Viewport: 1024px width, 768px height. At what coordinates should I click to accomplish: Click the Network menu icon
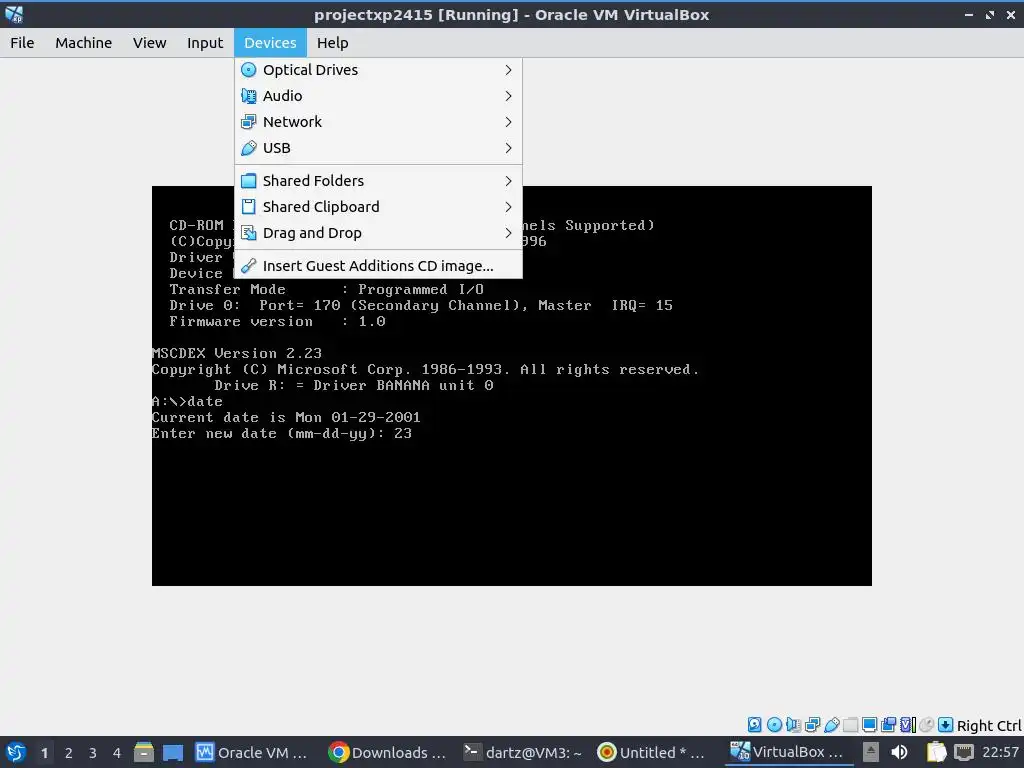[x=249, y=122]
